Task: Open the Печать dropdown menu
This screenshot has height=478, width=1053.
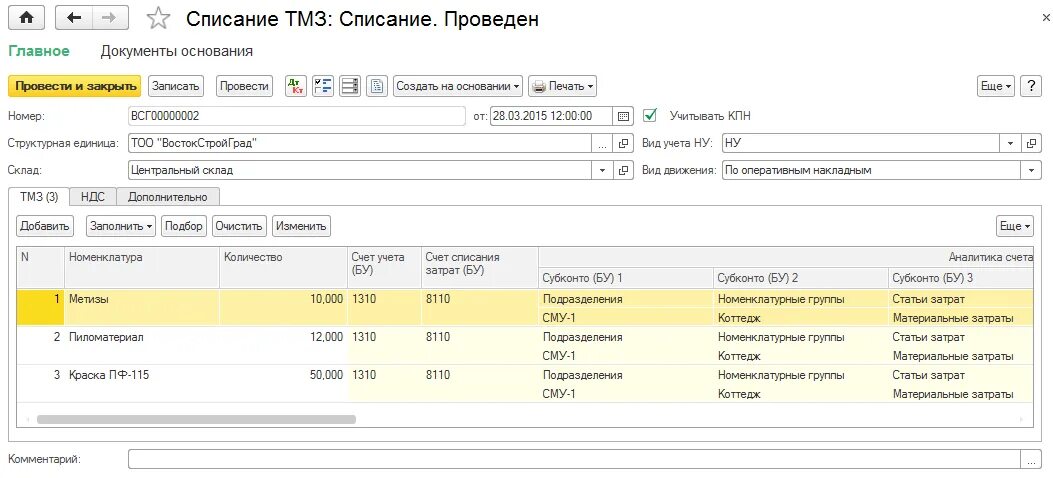Action: coord(563,86)
